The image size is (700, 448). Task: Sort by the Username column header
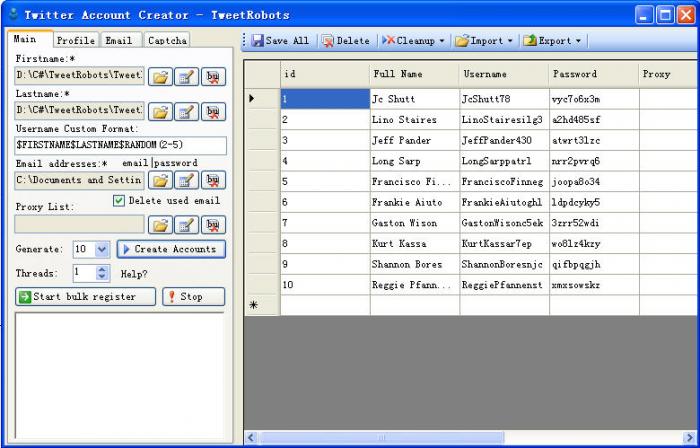[504, 74]
